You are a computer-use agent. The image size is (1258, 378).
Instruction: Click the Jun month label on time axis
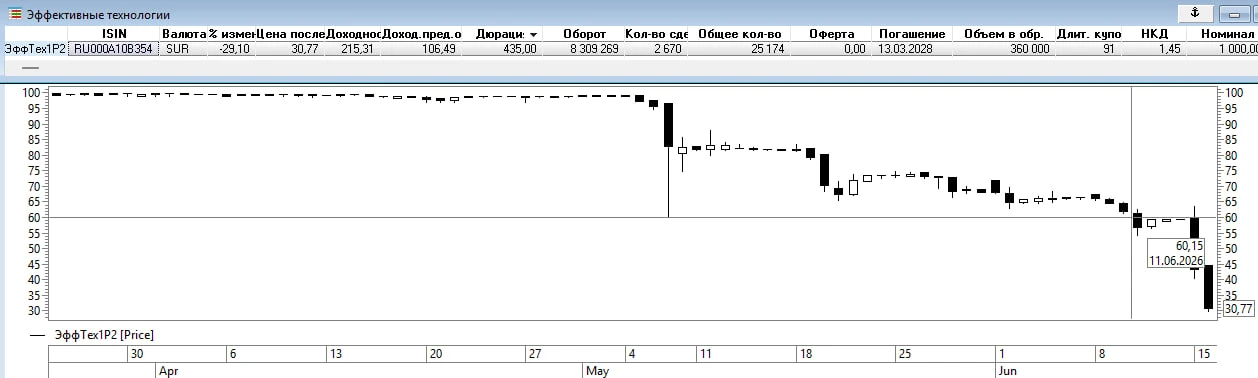coord(1010,370)
